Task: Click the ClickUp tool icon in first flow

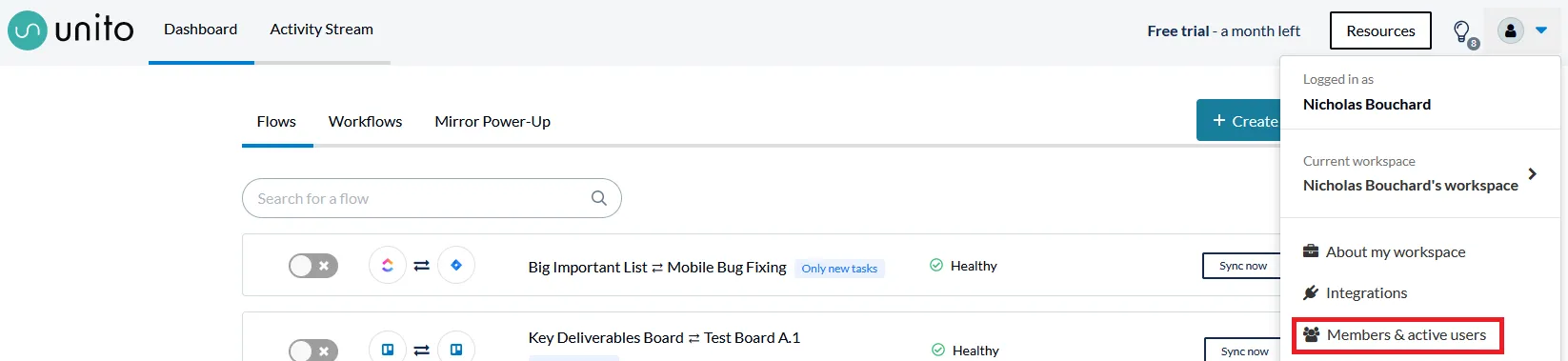Action: pyautogui.click(x=388, y=266)
